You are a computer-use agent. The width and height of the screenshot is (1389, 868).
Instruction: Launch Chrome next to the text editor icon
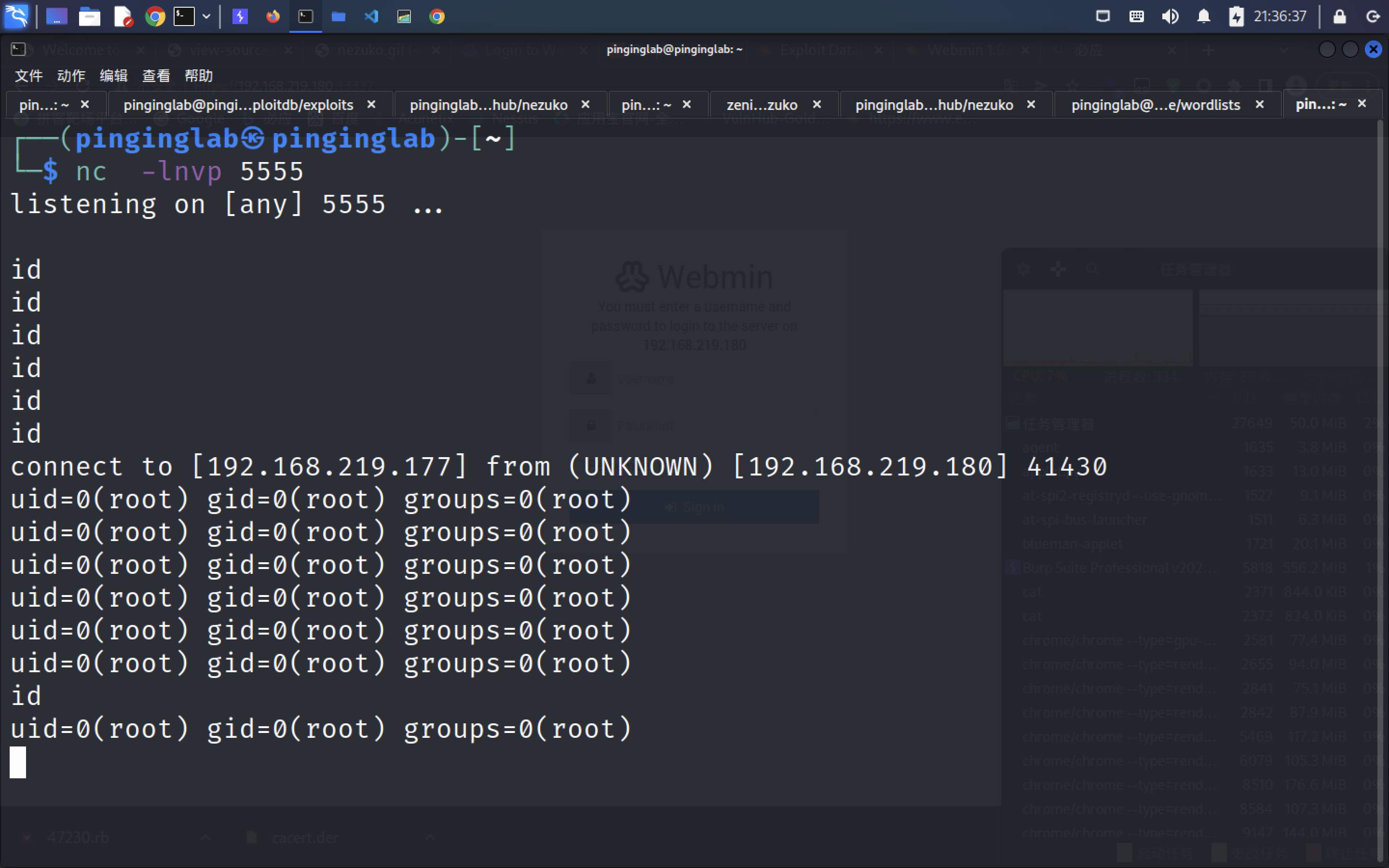(155, 16)
